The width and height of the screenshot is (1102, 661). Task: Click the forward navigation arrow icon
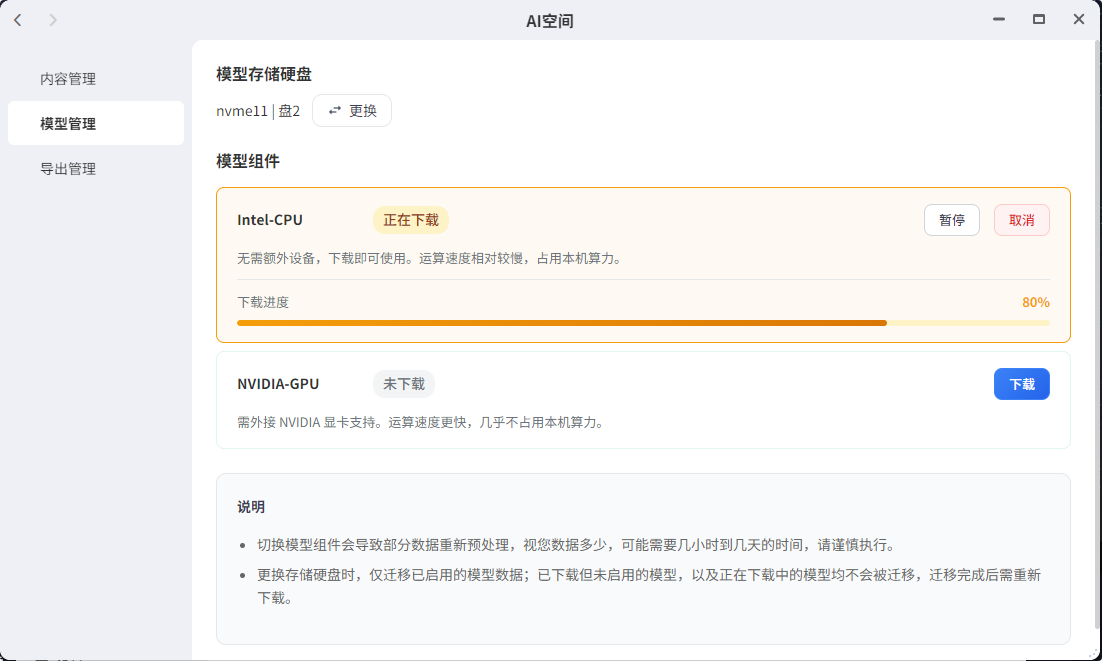53,20
